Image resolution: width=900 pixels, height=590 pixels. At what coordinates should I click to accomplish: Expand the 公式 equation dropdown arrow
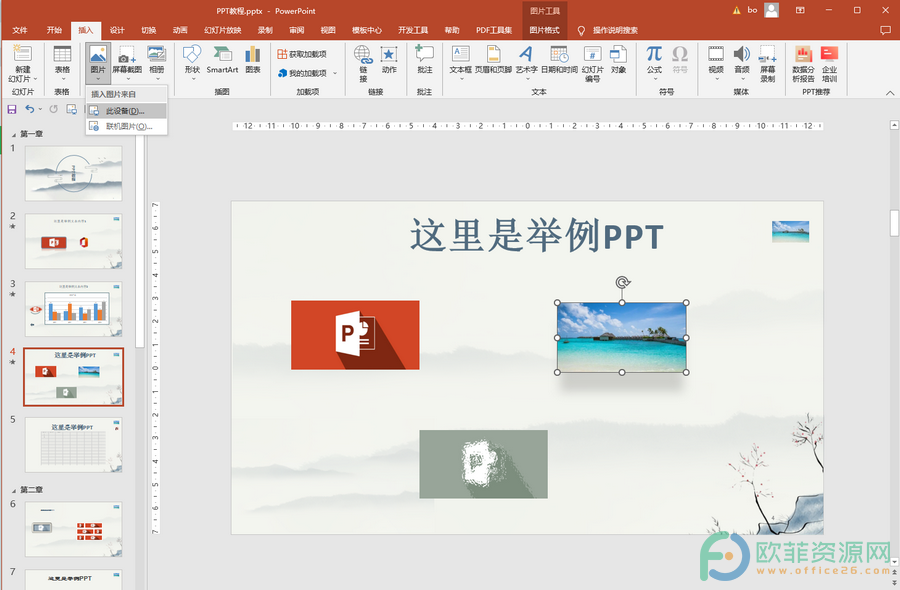tap(654, 79)
